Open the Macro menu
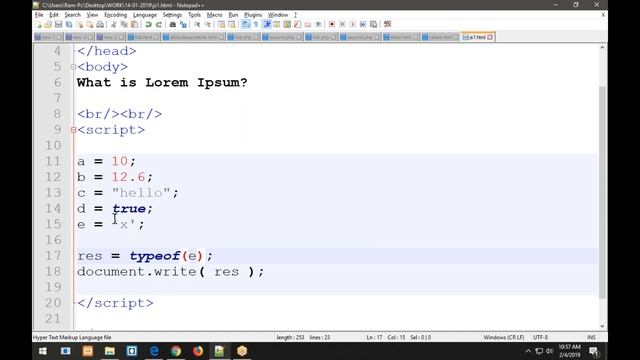This screenshot has height=360, width=640. [x=214, y=15]
